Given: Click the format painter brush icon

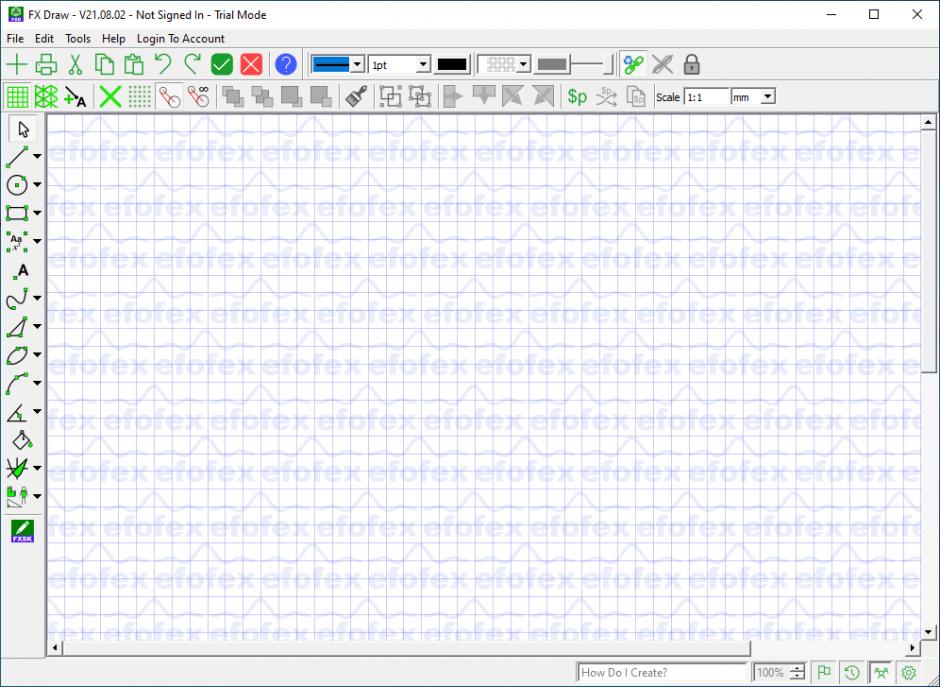Looking at the screenshot, I should coord(356,96).
